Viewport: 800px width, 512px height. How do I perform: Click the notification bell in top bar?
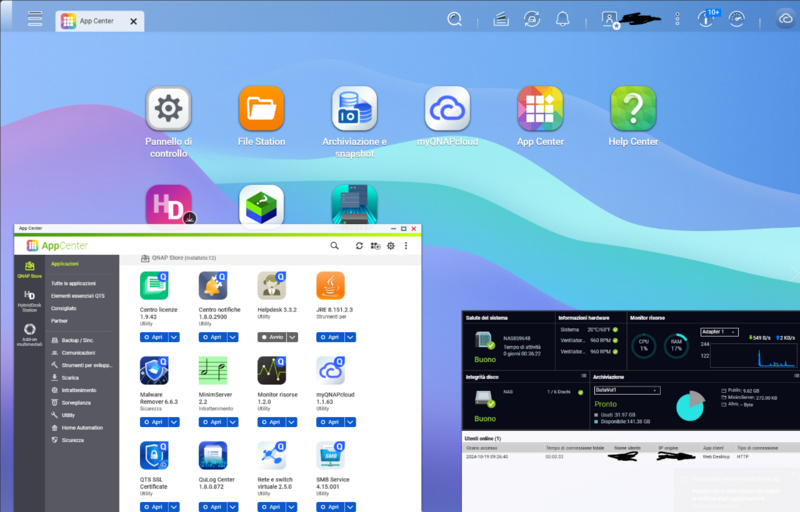point(563,19)
